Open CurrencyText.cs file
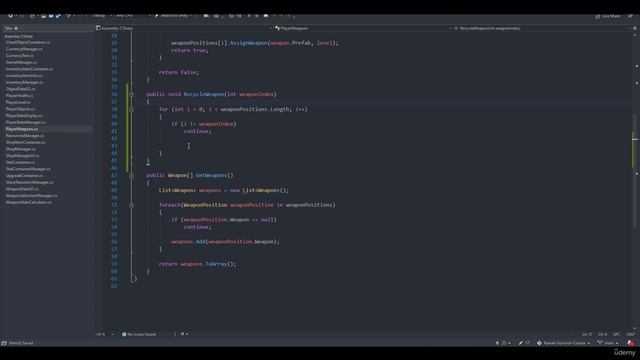 click(x=20, y=56)
